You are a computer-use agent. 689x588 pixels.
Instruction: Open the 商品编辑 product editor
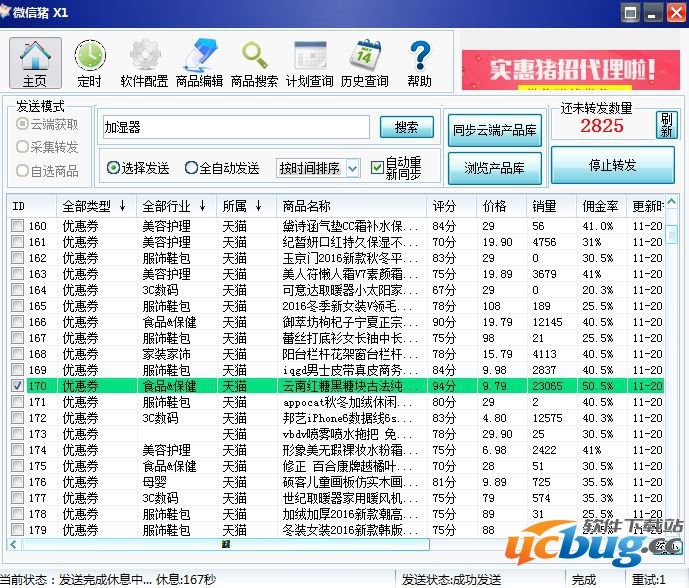coord(199,63)
